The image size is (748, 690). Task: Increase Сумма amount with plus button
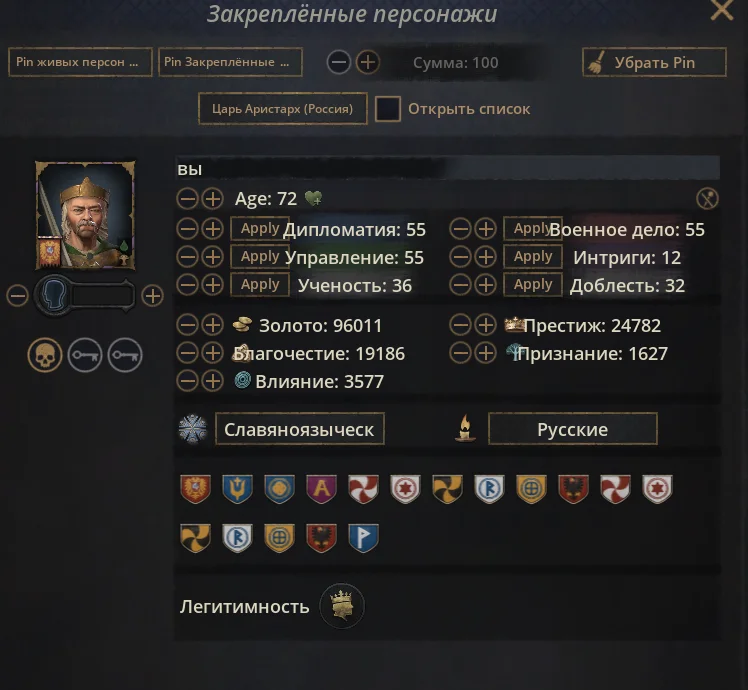click(x=367, y=62)
